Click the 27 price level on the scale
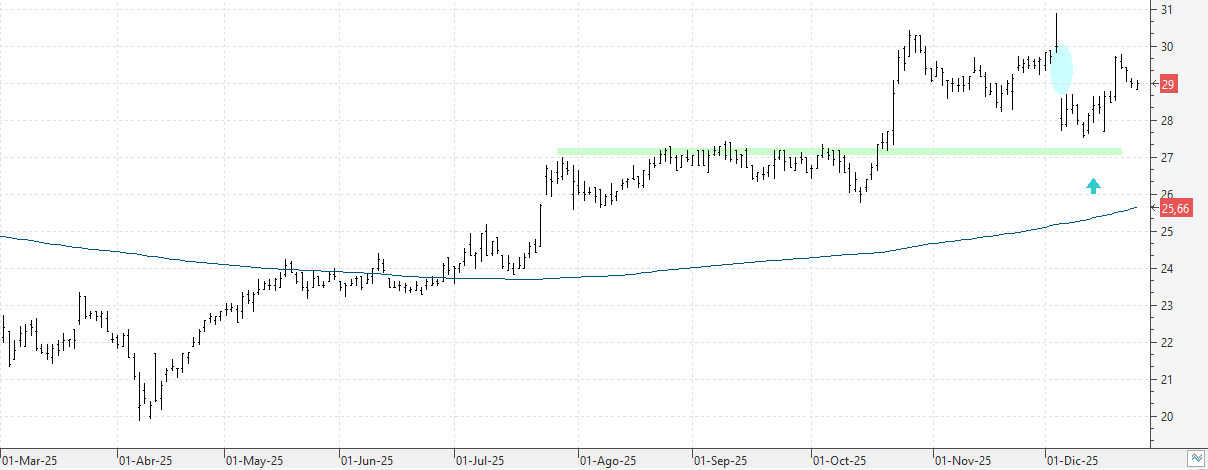 [x=1166, y=158]
